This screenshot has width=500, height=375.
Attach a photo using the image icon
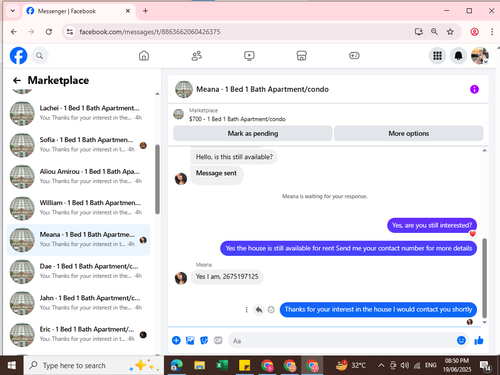pyautogui.click(x=190, y=340)
